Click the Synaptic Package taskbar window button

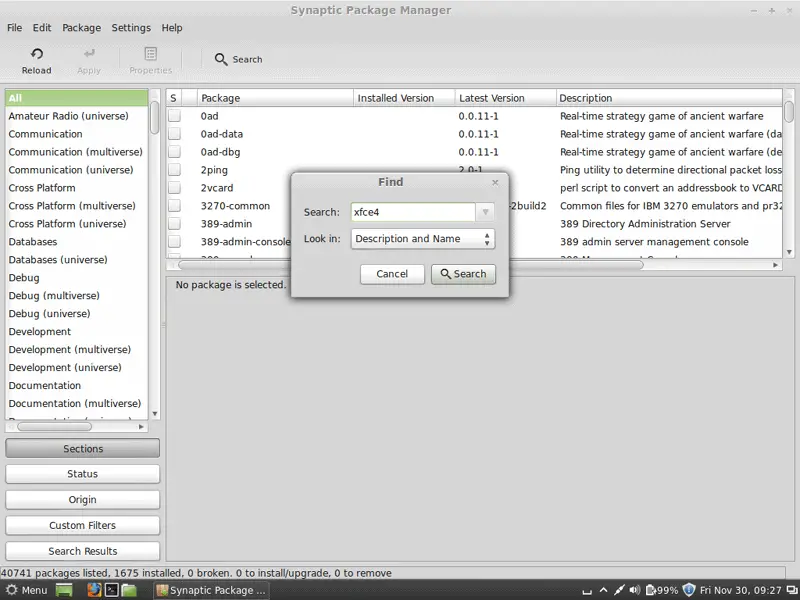pyautogui.click(x=211, y=590)
